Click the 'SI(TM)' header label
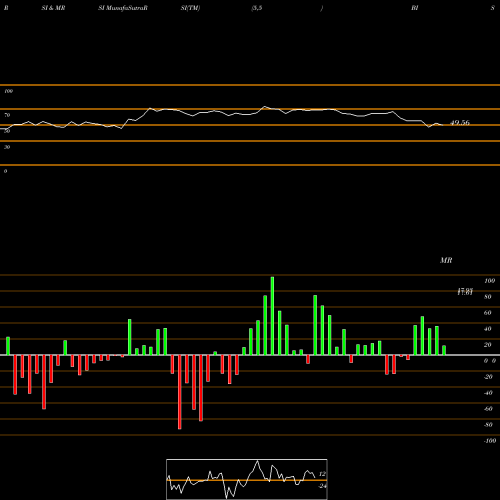Image resolution: width=500 pixels, height=500 pixels. [x=190, y=8]
